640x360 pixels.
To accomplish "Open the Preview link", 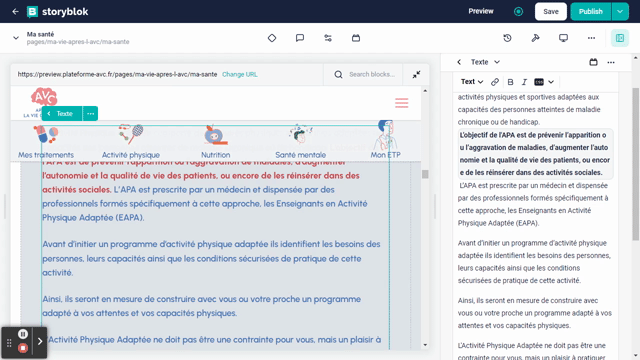I will [x=481, y=11].
